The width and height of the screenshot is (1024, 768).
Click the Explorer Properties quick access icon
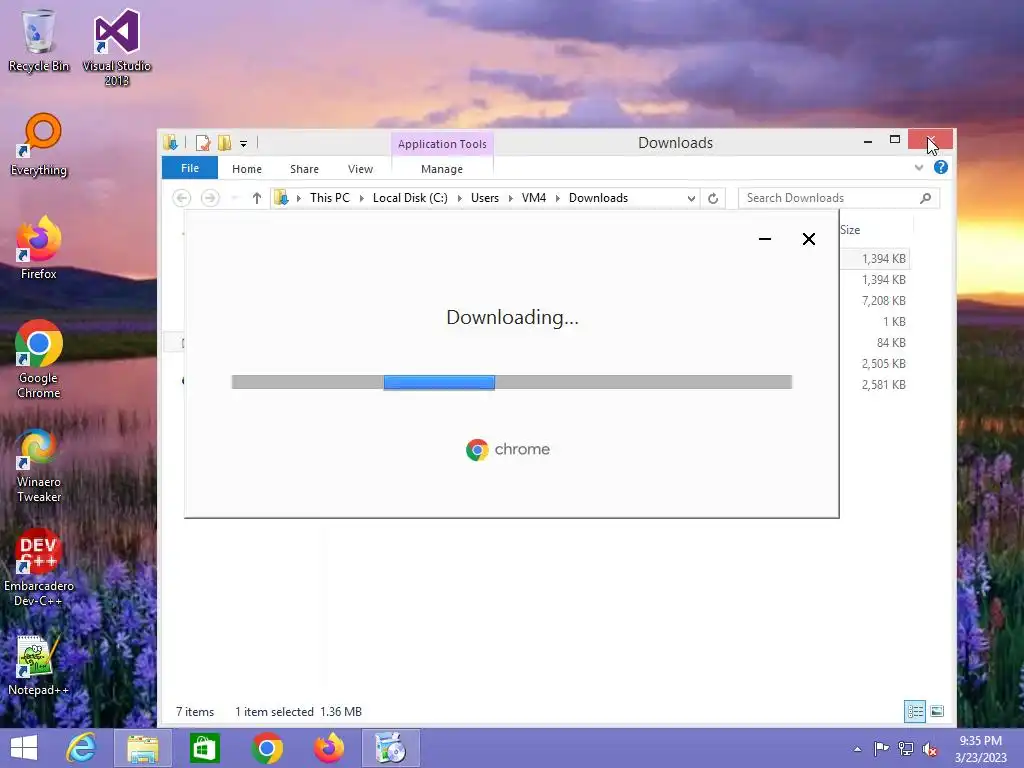pyautogui.click(x=203, y=142)
